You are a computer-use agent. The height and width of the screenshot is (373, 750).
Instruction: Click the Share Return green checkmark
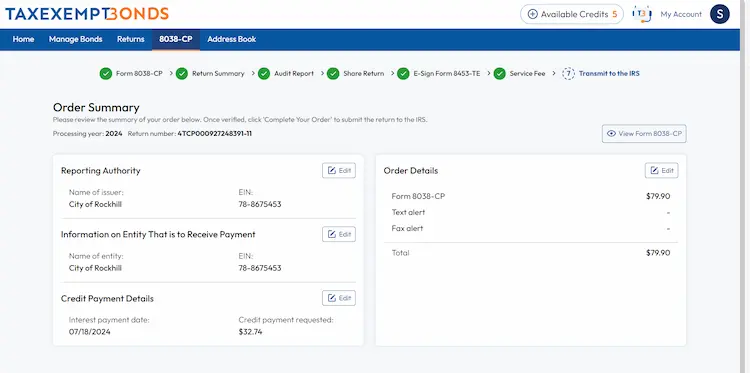[x=333, y=74]
